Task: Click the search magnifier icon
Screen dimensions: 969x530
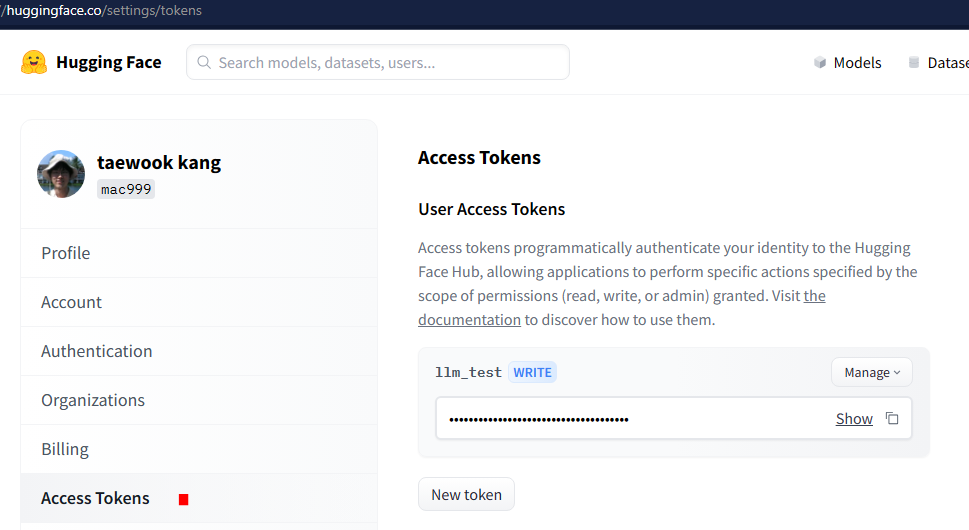Action: point(204,62)
